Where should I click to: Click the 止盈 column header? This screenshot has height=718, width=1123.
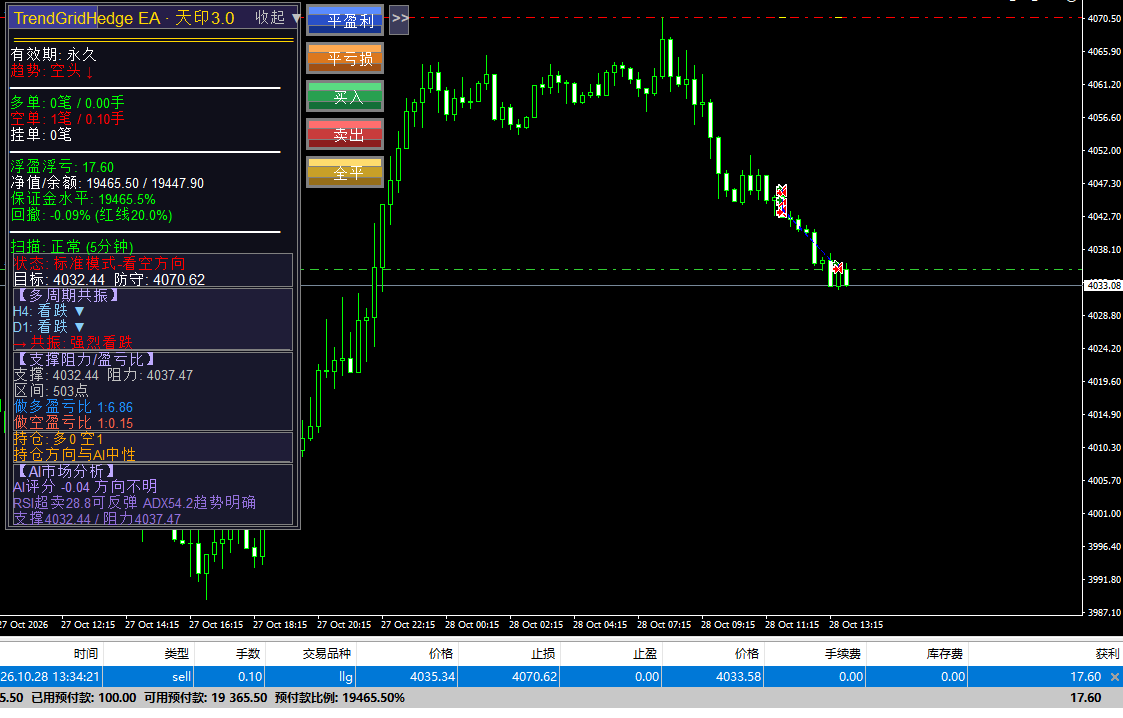click(645, 654)
